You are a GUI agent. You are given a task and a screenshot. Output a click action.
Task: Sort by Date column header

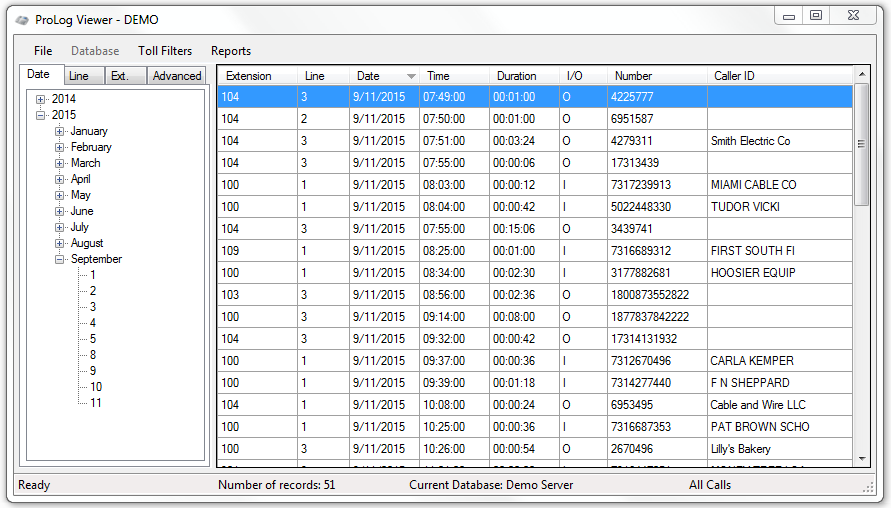[x=384, y=76]
